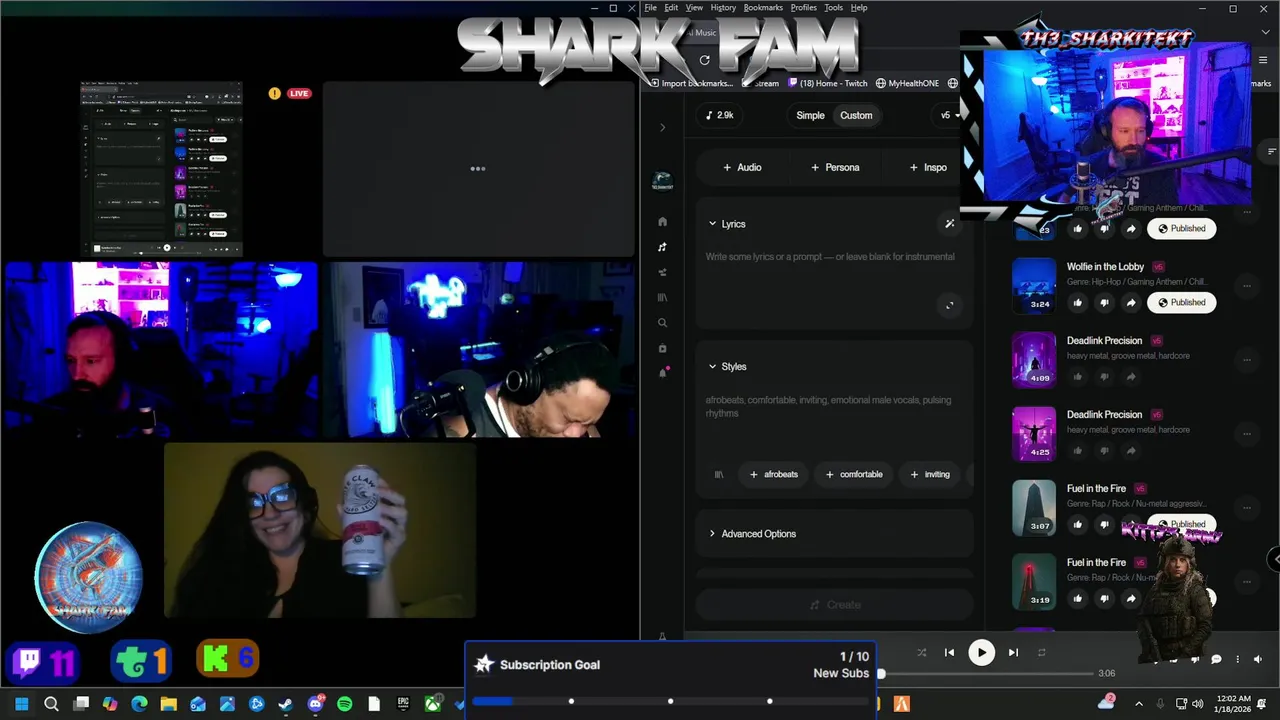
Task: Like the Deadlink Precision 4:25 song
Action: pyautogui.click(x=1078, y=451)
